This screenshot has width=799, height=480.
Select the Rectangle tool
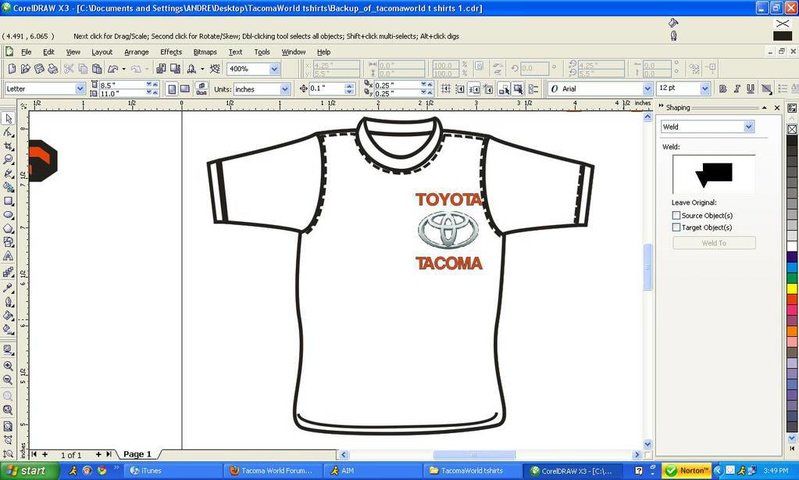[x=8, y=201]
